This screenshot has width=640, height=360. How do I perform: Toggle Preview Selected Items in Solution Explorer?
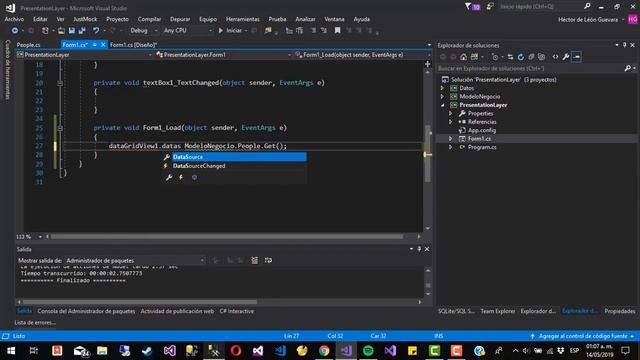576,57
